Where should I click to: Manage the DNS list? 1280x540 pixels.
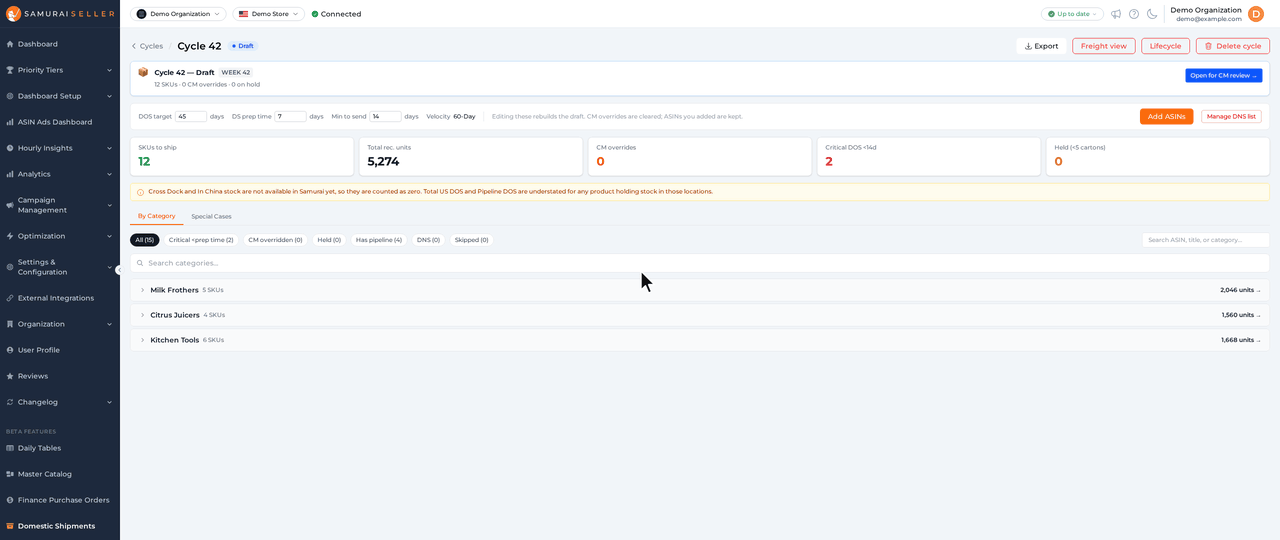coord(1231,116)
